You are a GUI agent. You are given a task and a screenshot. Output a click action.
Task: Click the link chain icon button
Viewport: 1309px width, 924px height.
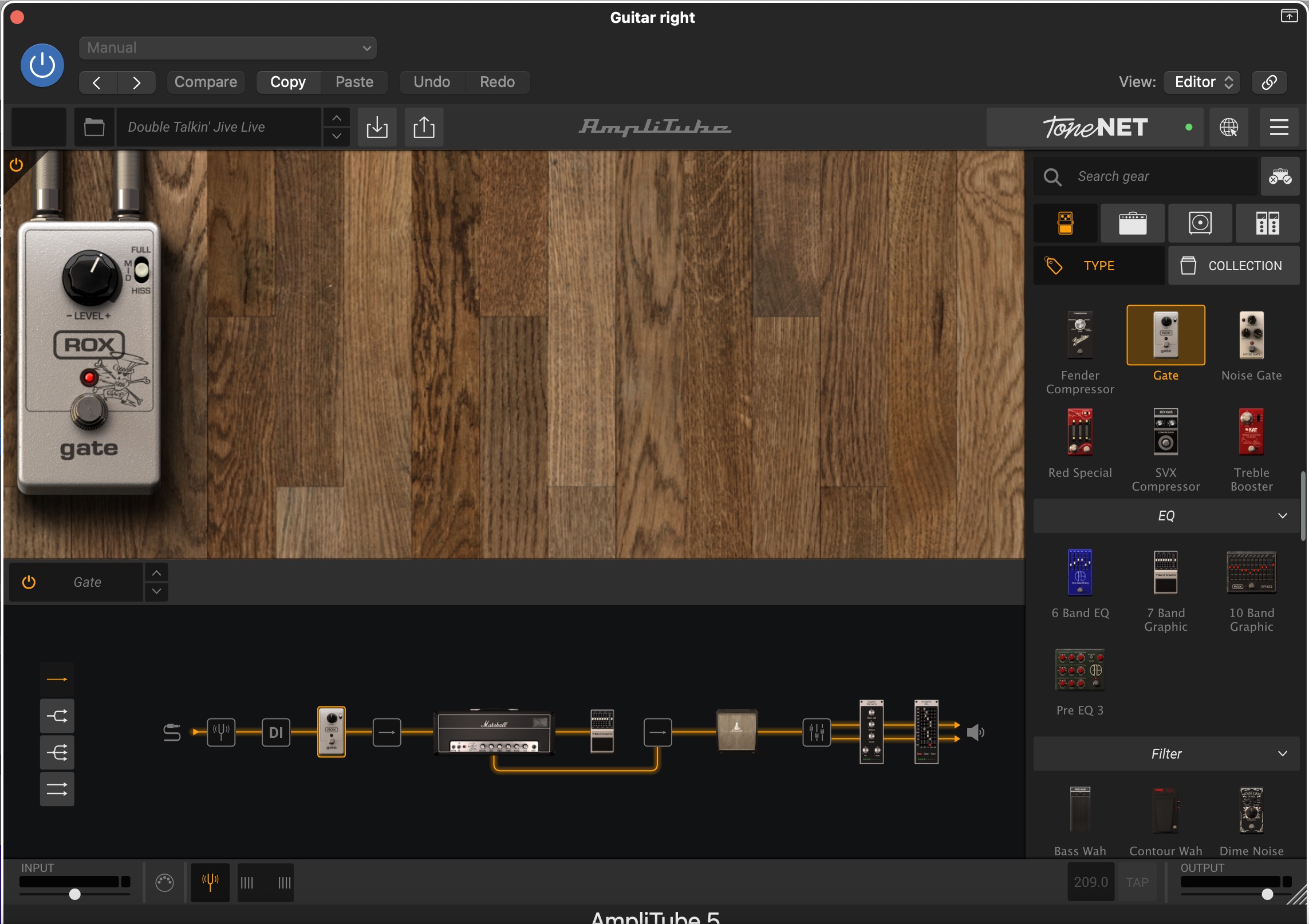click(x=1269, y=82)
